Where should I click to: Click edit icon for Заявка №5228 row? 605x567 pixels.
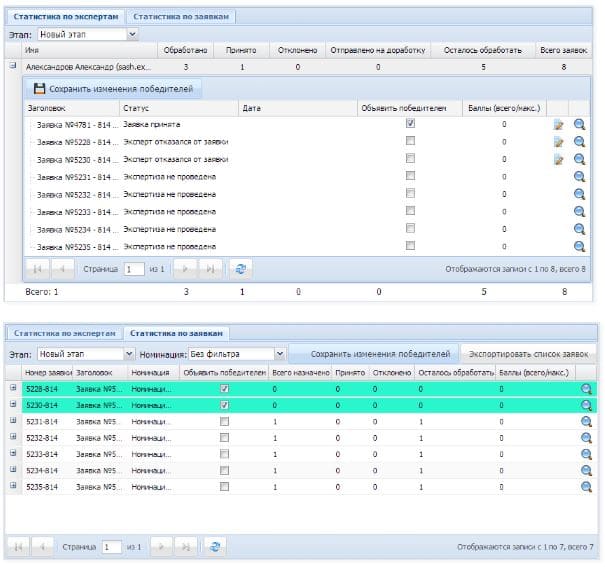pyautogui.click(x=559, y=142)
